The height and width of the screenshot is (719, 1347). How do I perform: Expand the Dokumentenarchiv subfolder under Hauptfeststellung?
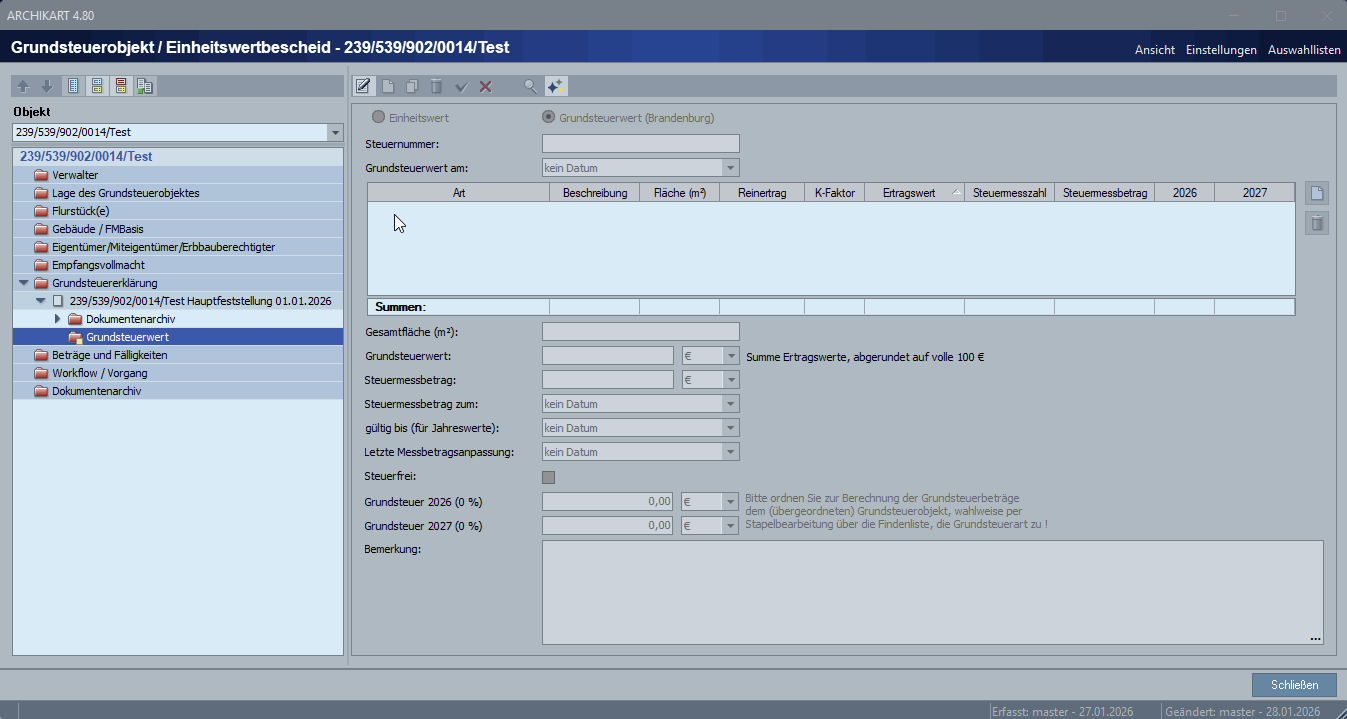click(x=57, y=319)
